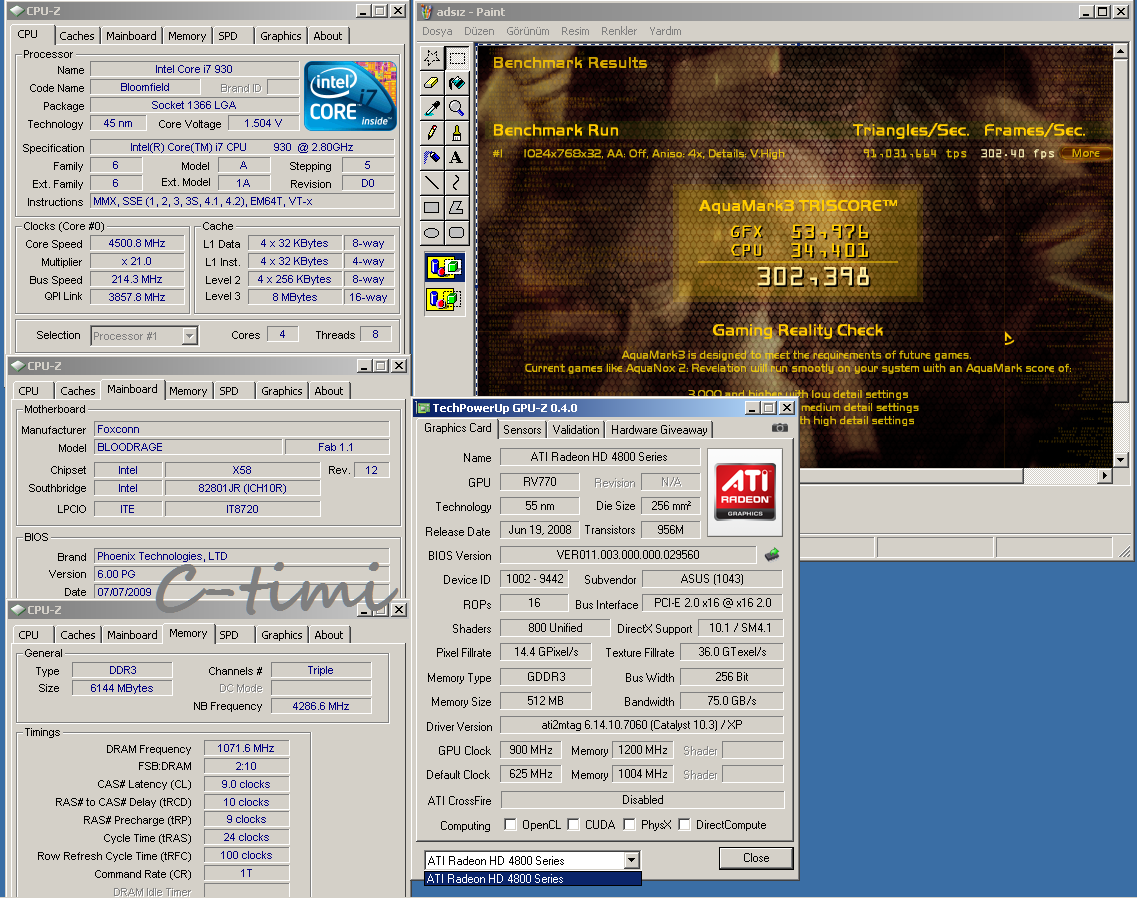
Task: Select the Polygon tool in Paint
Action: pos(457,207)
